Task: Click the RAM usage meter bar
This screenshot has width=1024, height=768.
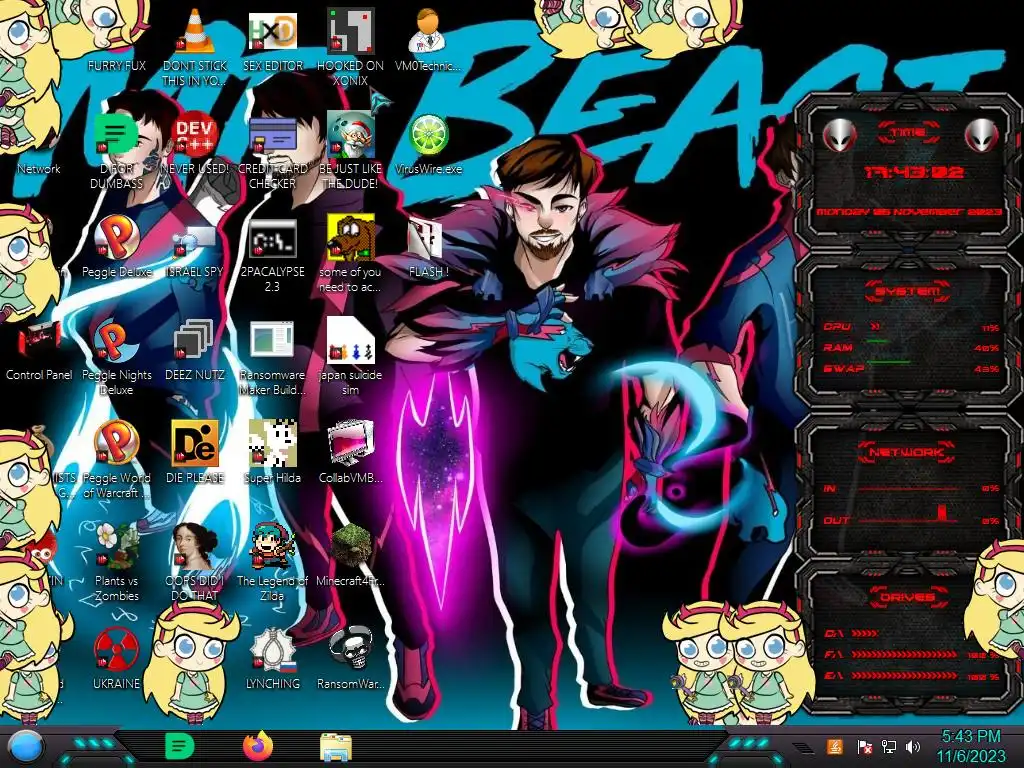Action: (878, 342)
